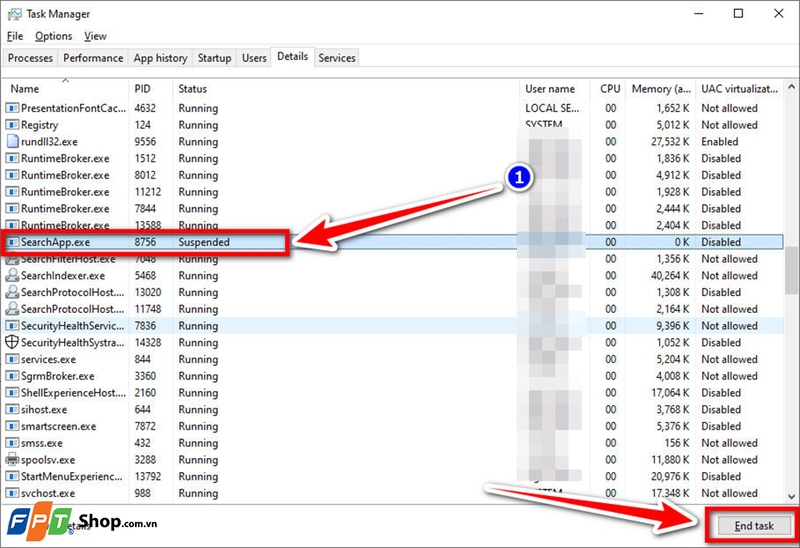Click the rundll32.exe file icon
Screen dimensions: 800x548
pyautogui.click(x=12, y=141)
